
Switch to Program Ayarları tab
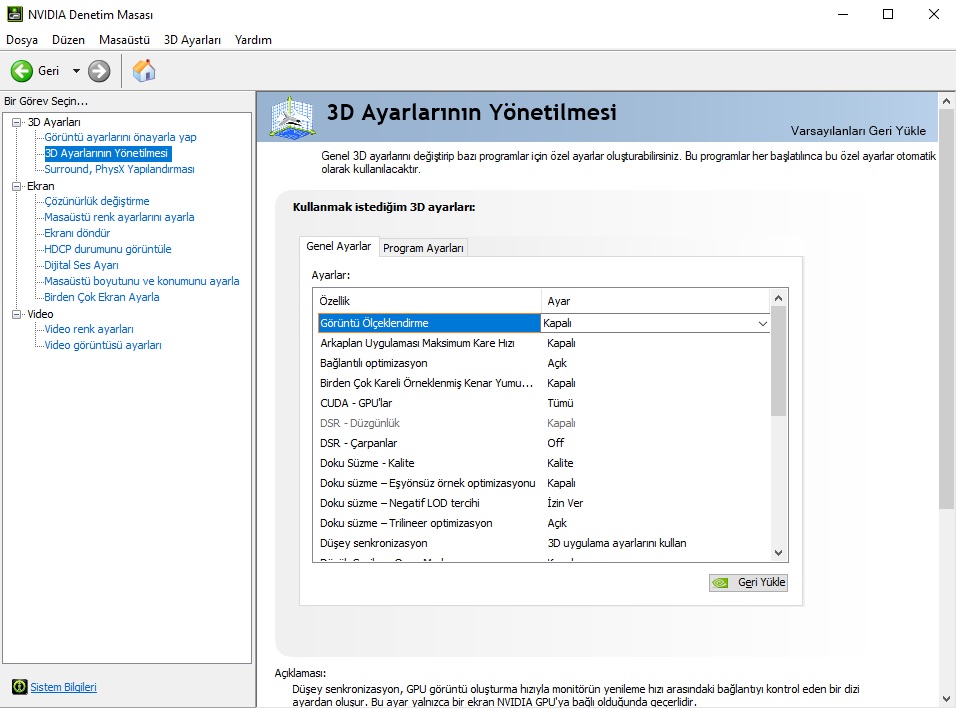click(423, 248)
